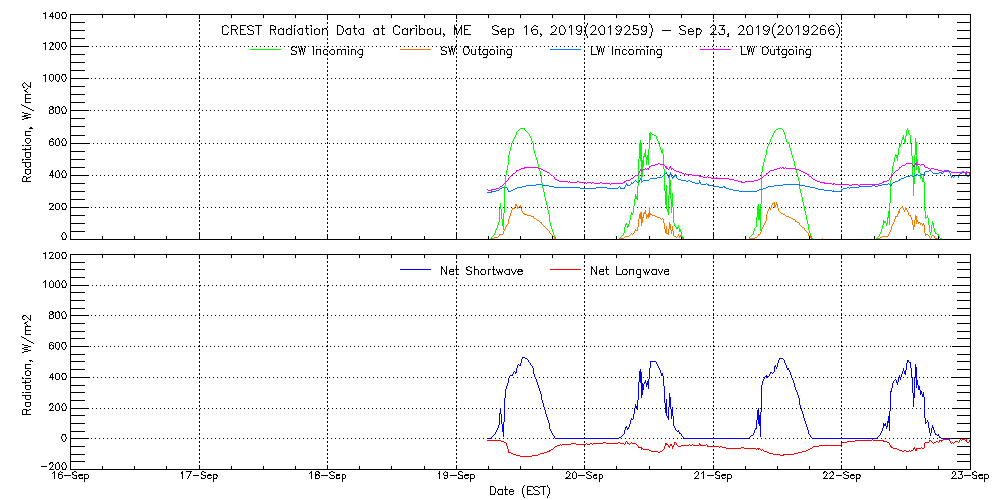Viewport: 1000px width, 500px height.
Task: Click the 22-Sep date axis tick label
Action: pyautogui.click(x=841, y=478)
